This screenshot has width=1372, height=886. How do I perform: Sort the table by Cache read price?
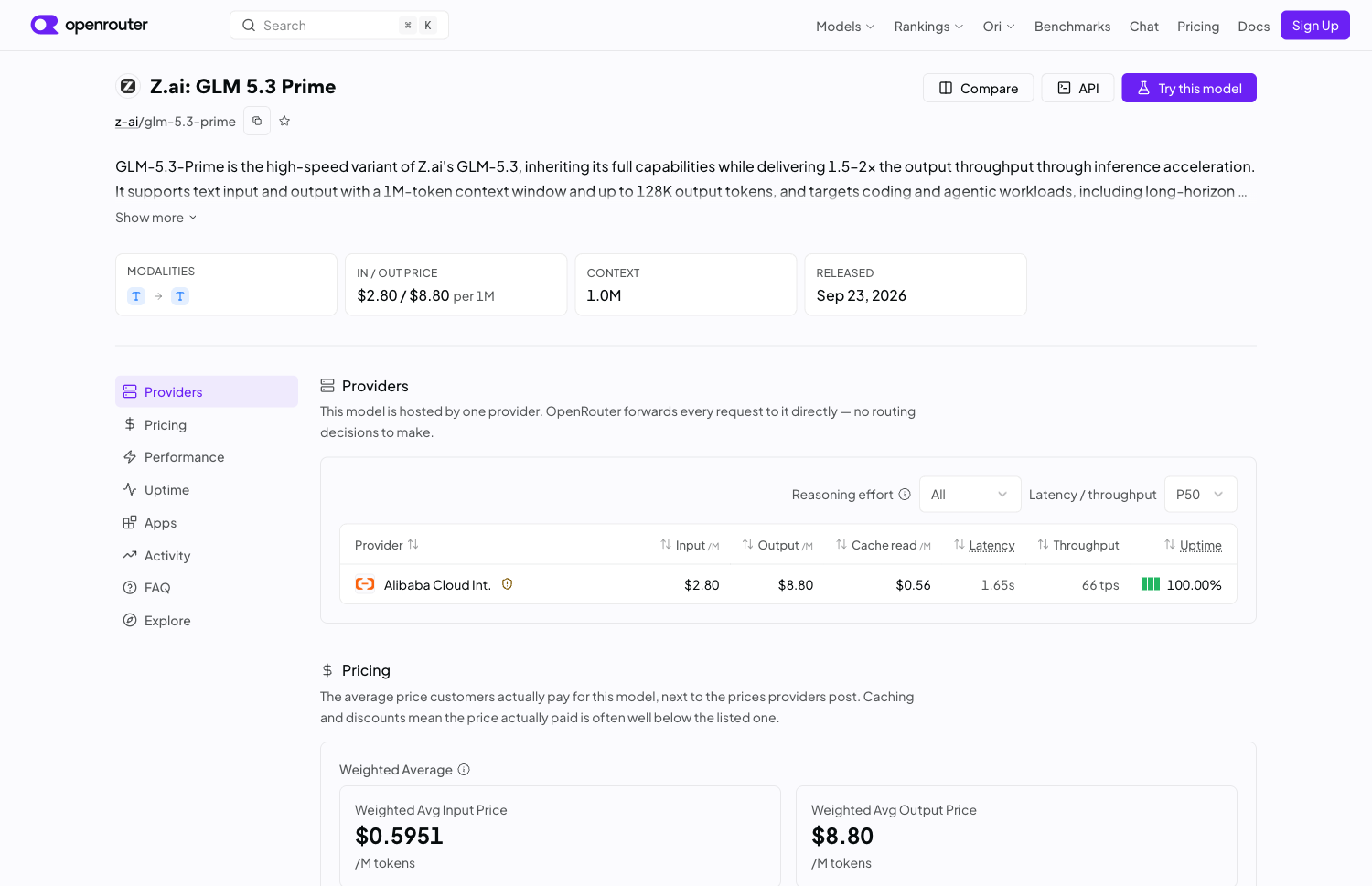coord(884,545)
